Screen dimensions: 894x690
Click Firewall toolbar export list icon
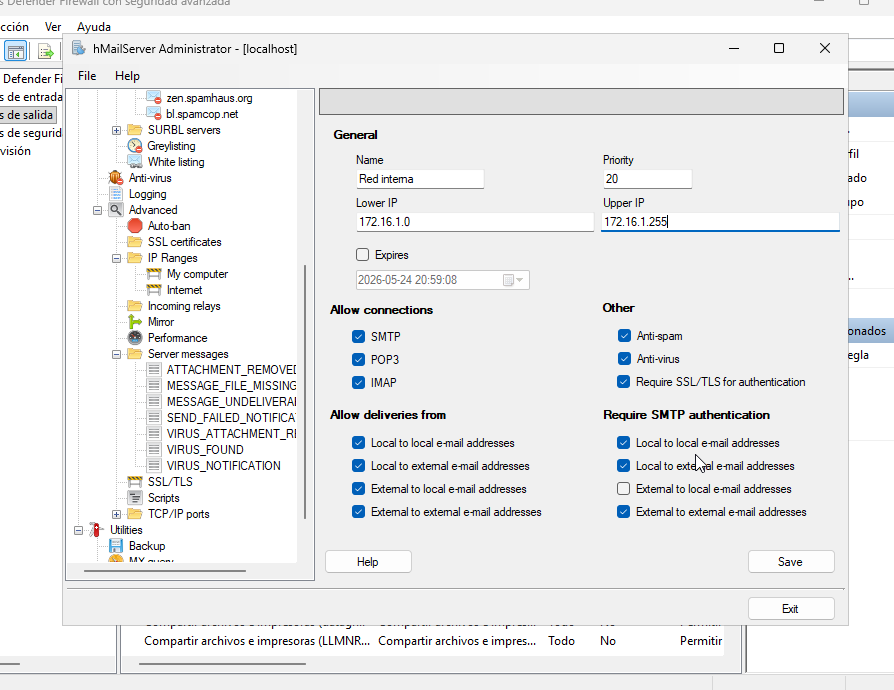point(45,51)
